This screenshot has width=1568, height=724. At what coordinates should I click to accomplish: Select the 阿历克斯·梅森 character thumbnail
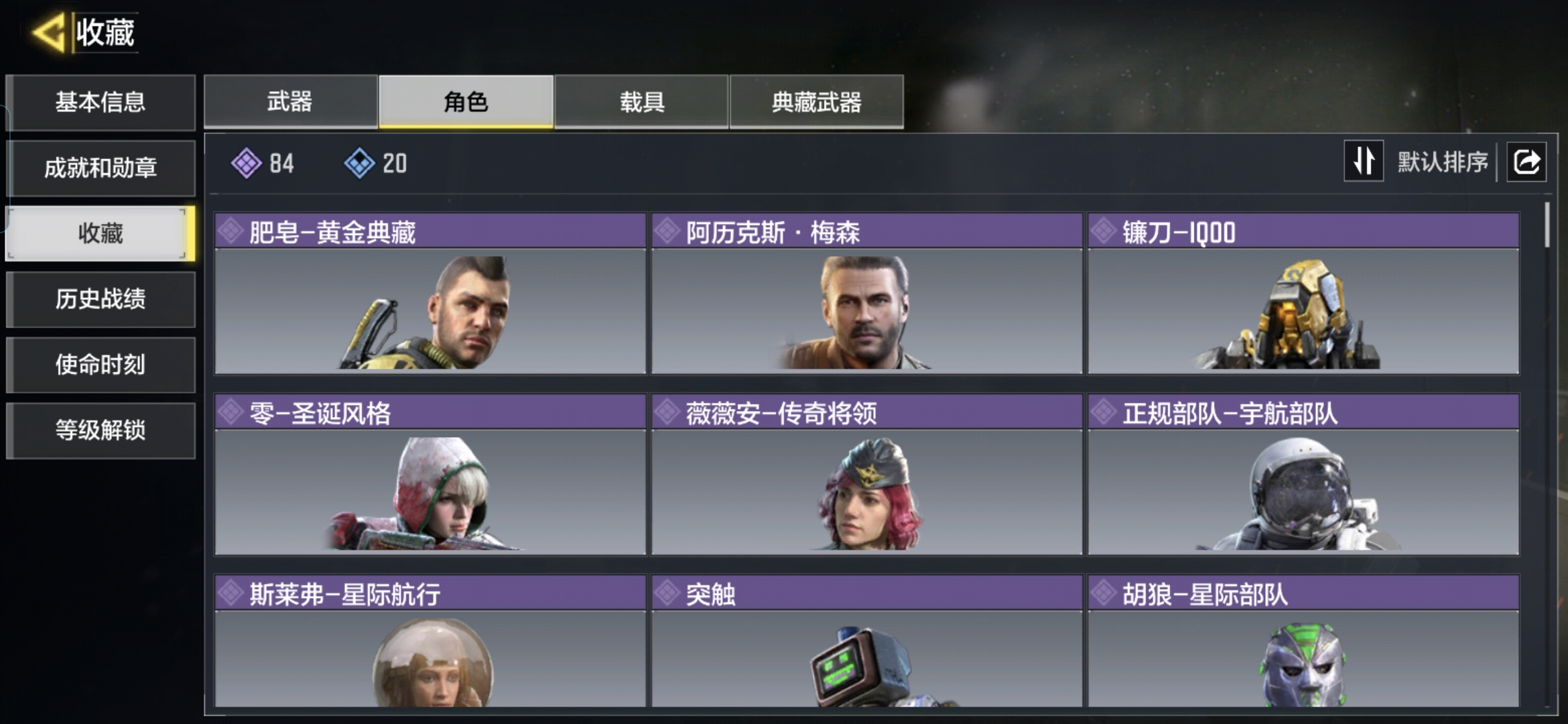[x=866, y=312]
